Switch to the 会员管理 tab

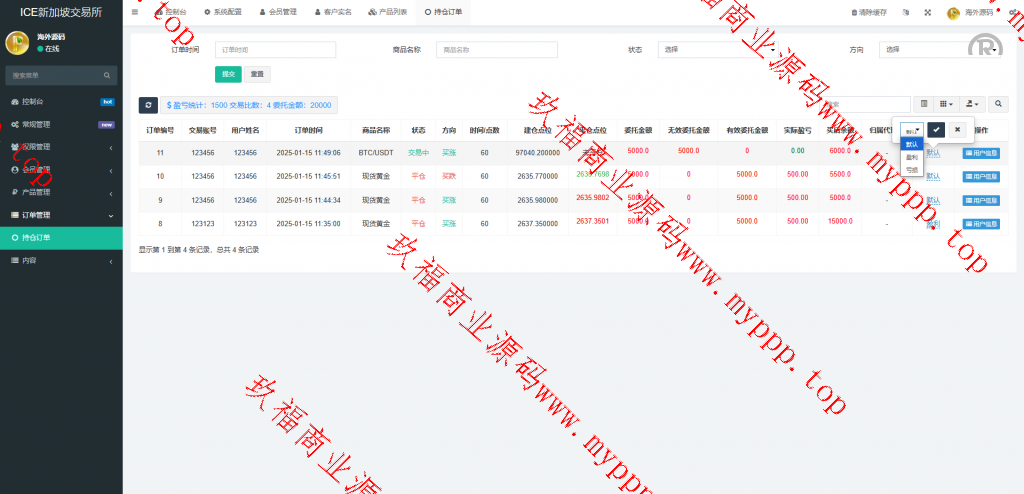278,12
